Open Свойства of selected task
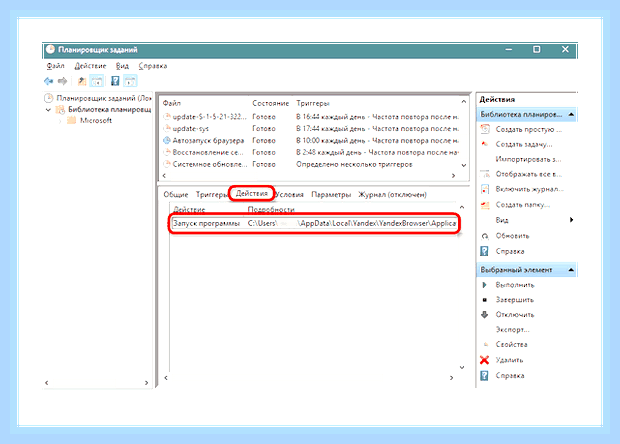Viewport: 620px width, 444px height. tap(511, 345)
